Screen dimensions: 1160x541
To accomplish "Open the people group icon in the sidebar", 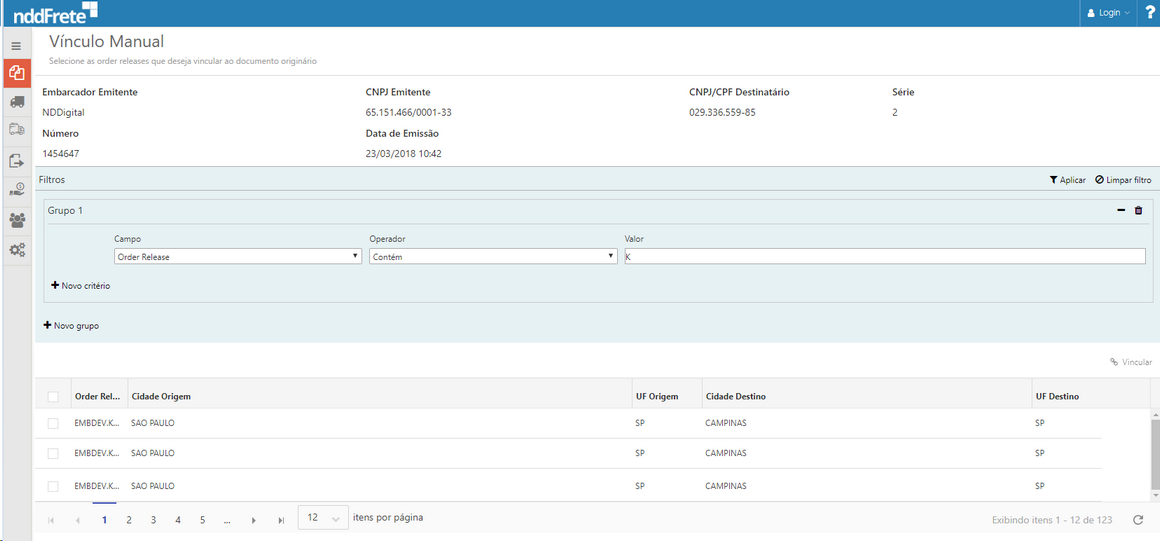I will (16, 220).
